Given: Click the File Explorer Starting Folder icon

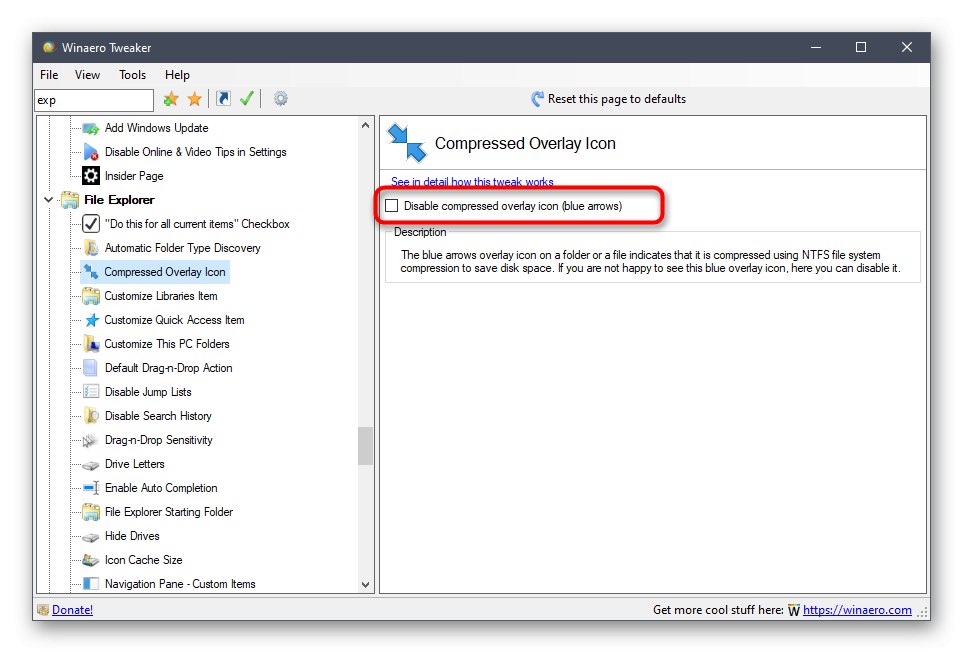Looking at the screenshot, I should [x=91, y=512].
